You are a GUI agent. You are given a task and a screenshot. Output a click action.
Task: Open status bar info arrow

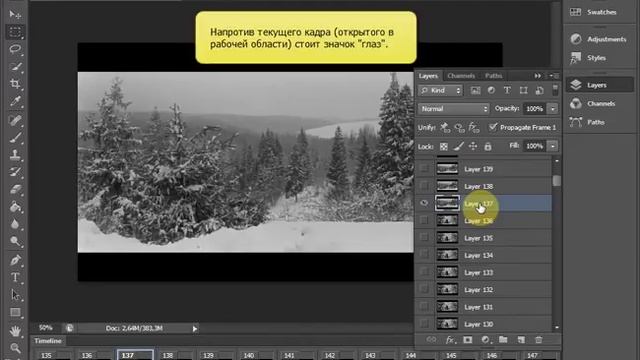point(195,329)
